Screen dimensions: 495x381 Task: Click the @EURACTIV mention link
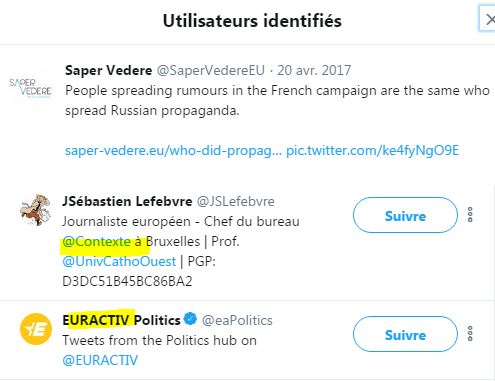coord(100,360)
